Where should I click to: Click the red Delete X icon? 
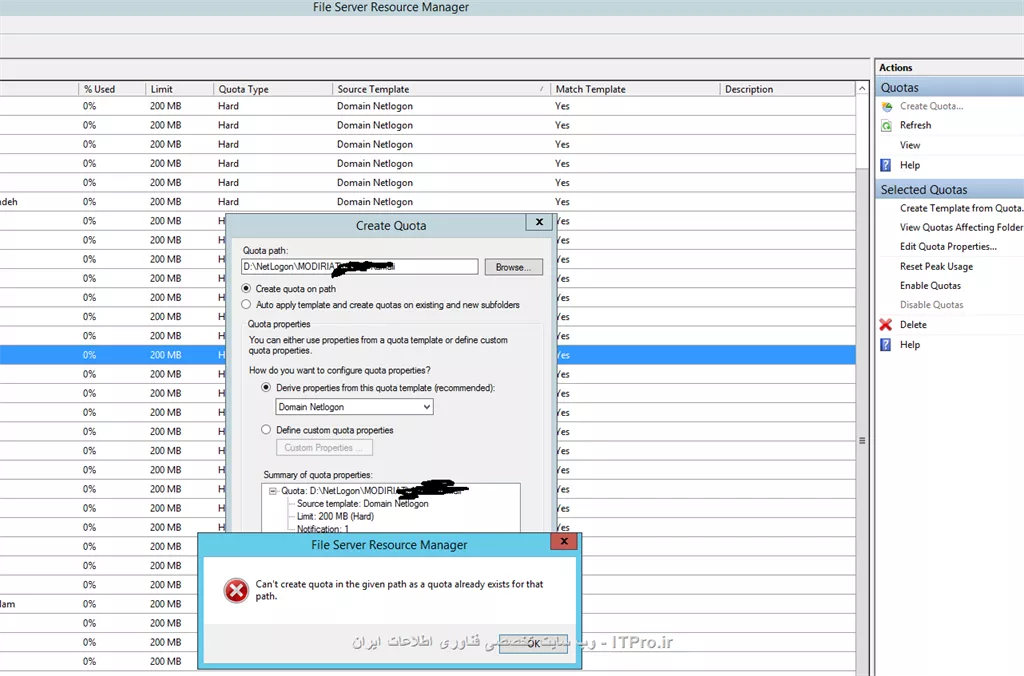click(886, 325)
